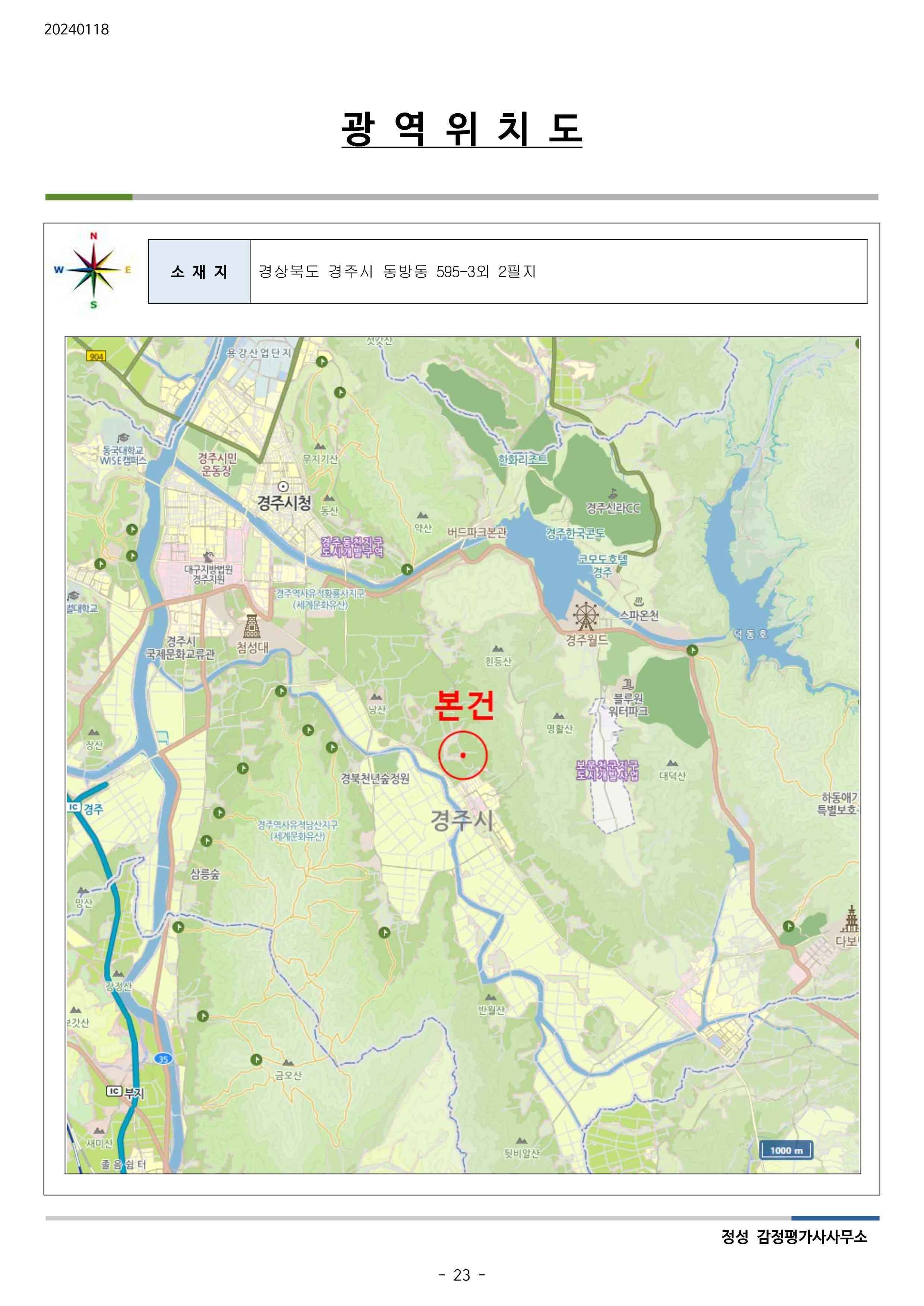The width and height of the screenshot is (924, 1306).
Task: Click the red 본건 circle marker
Action: click(463, 755)
